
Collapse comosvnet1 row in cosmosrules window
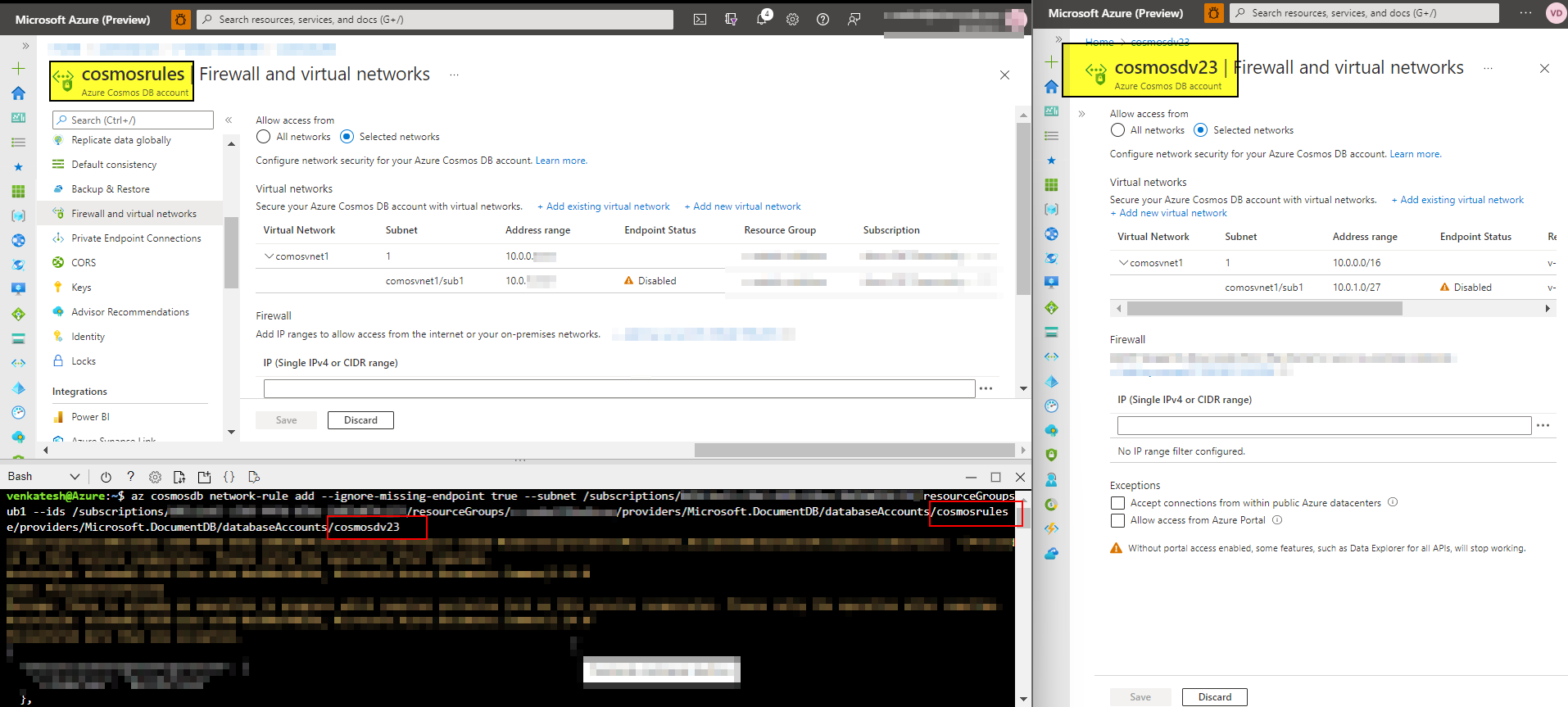pyautogui.click(x=269, y=256)
